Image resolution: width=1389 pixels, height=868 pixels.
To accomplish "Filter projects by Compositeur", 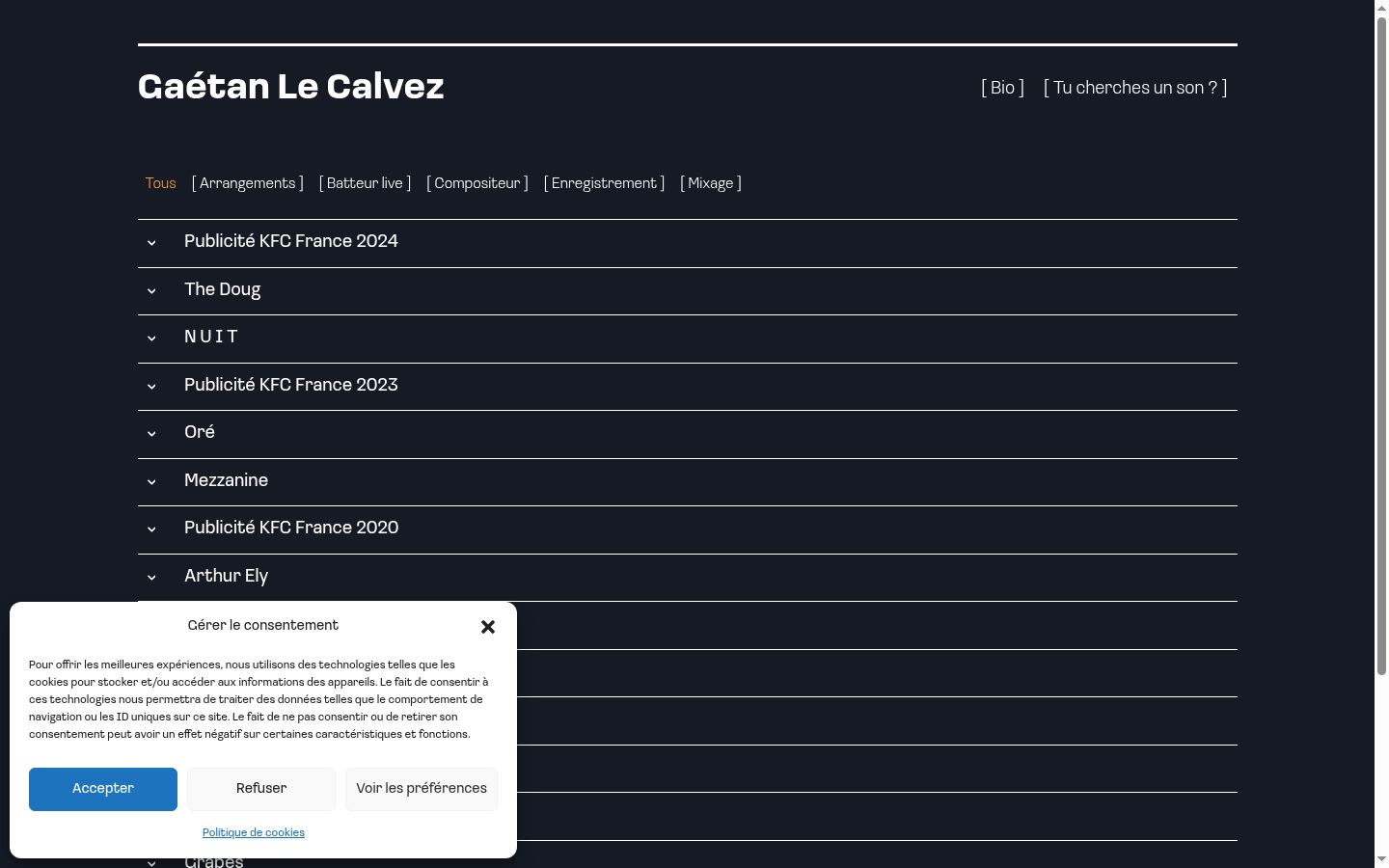I will [x=477, y=183].
